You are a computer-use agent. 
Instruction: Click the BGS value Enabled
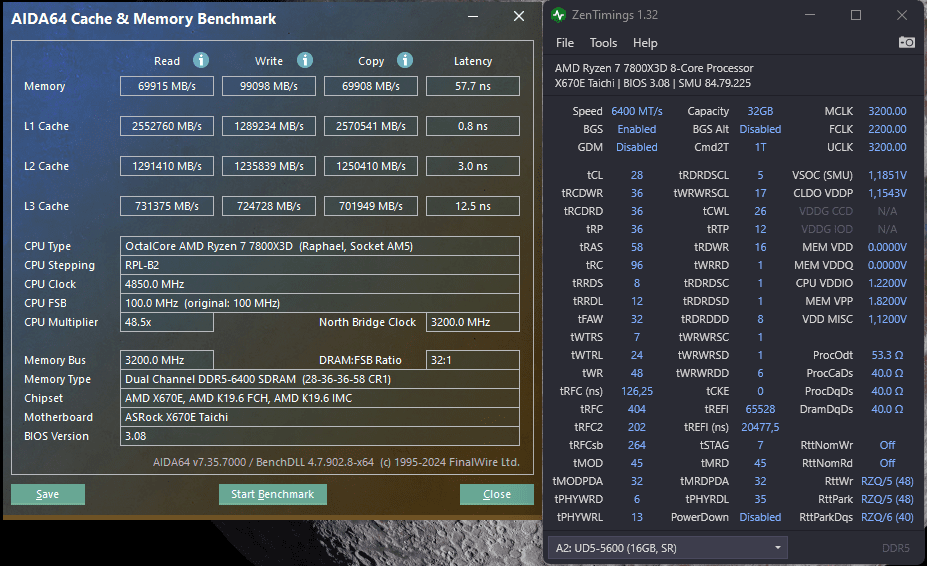pyautogui.click(x=637, y=129)
